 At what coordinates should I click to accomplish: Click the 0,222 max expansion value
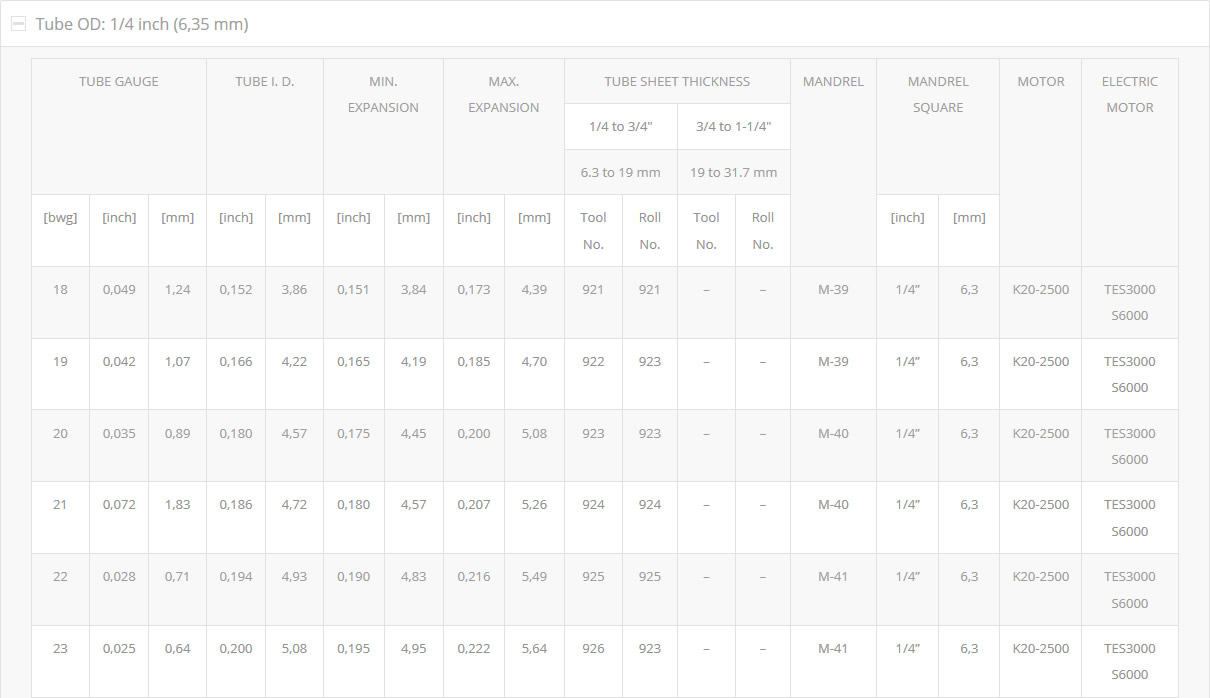pyautogui.click(x=474, y=649)
